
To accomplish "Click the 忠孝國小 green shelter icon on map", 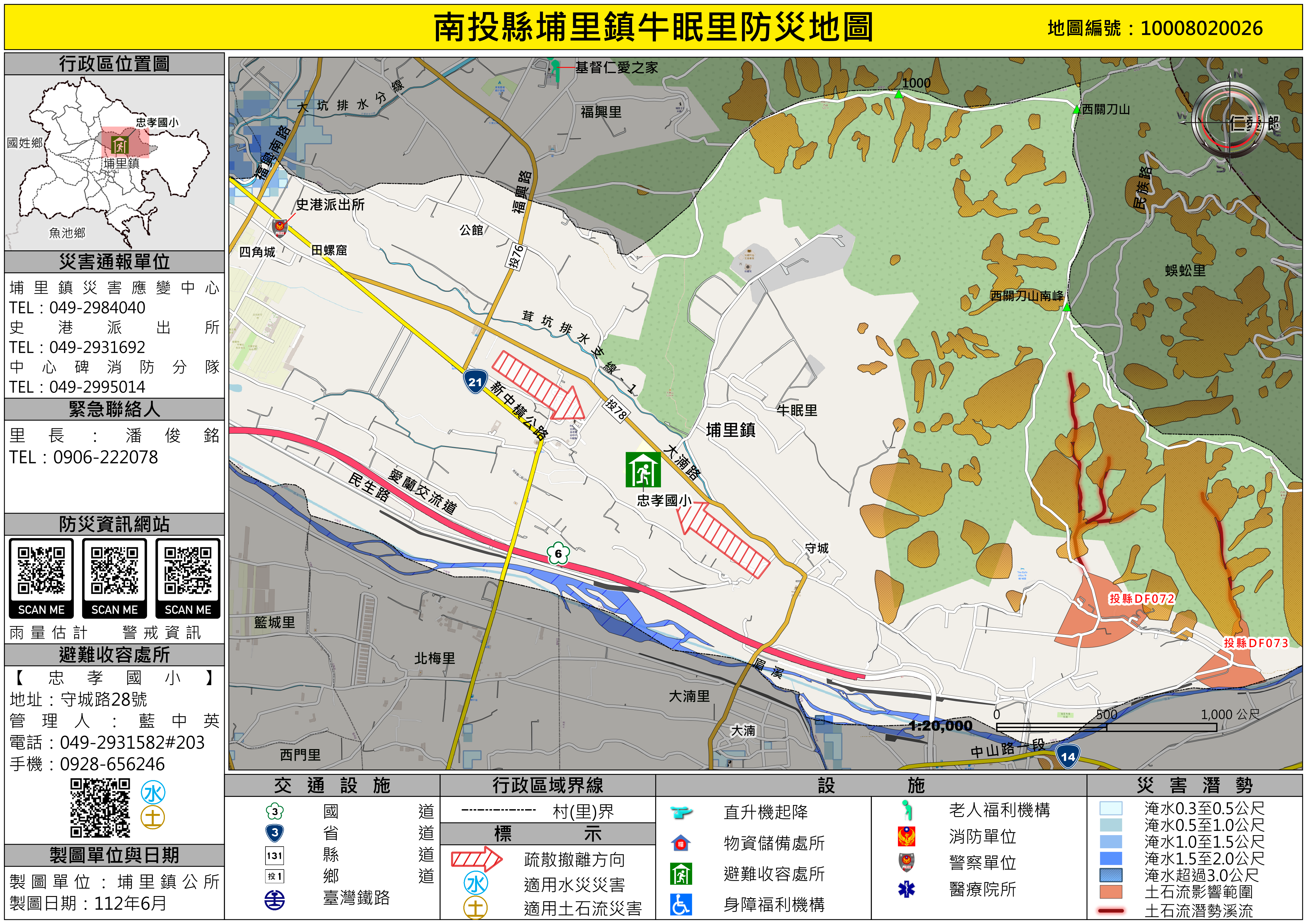I will tap(643, 470).
